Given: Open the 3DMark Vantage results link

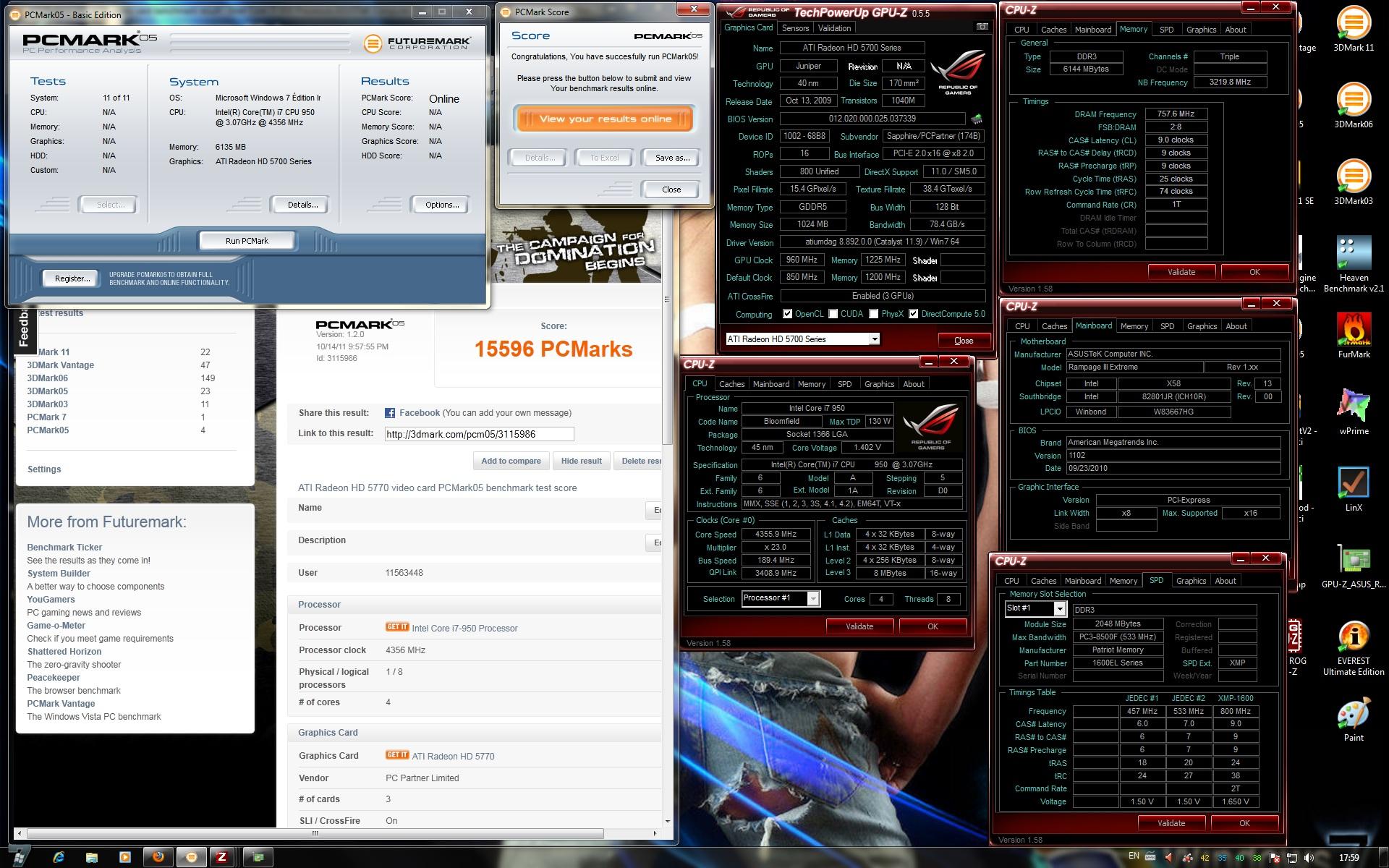Looking at the screenshot, I should [x=60, y=365].
